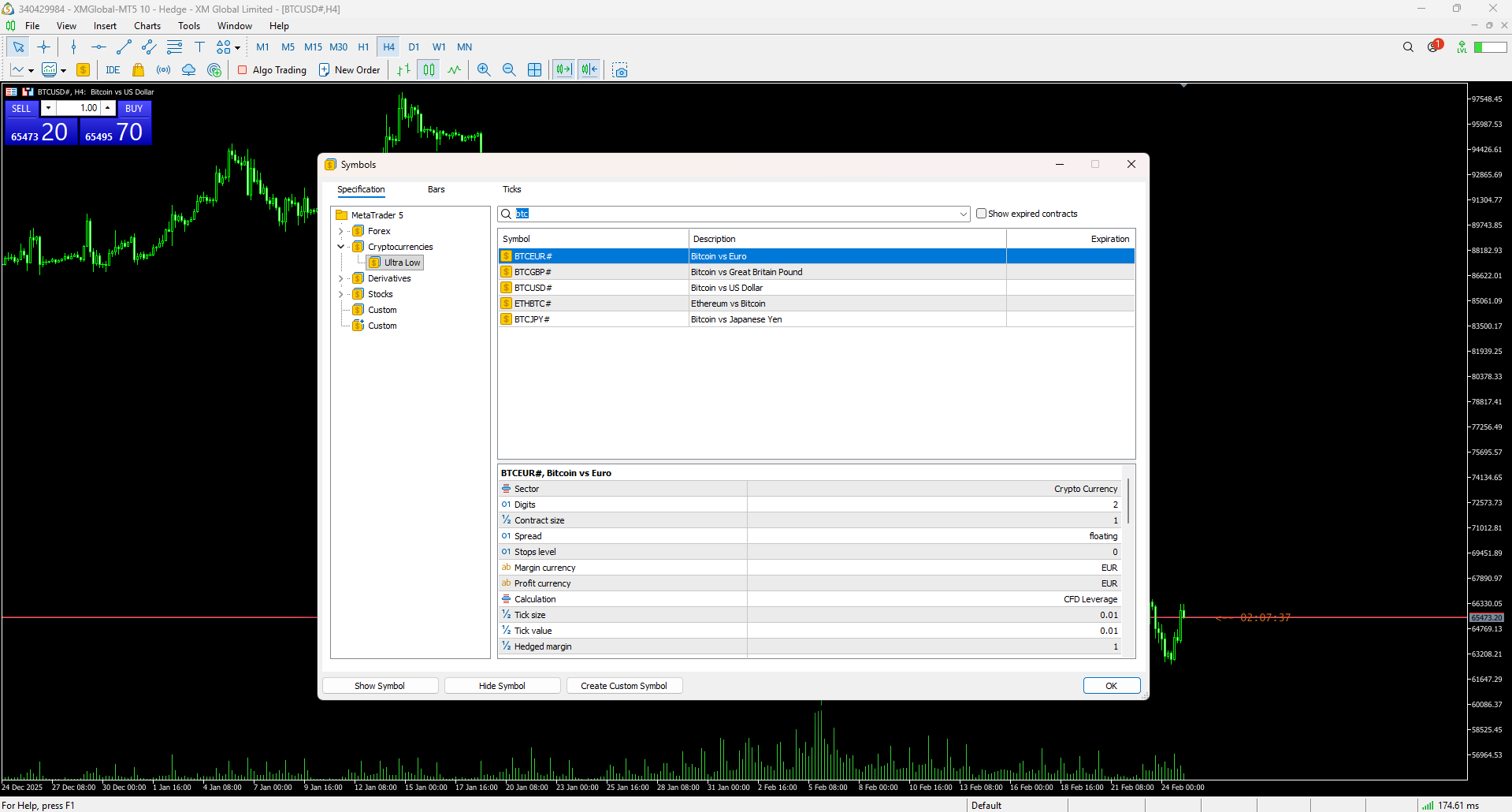Switch to the Bars tab
The width and height of the screenshot is (1512, 812).
436,189
